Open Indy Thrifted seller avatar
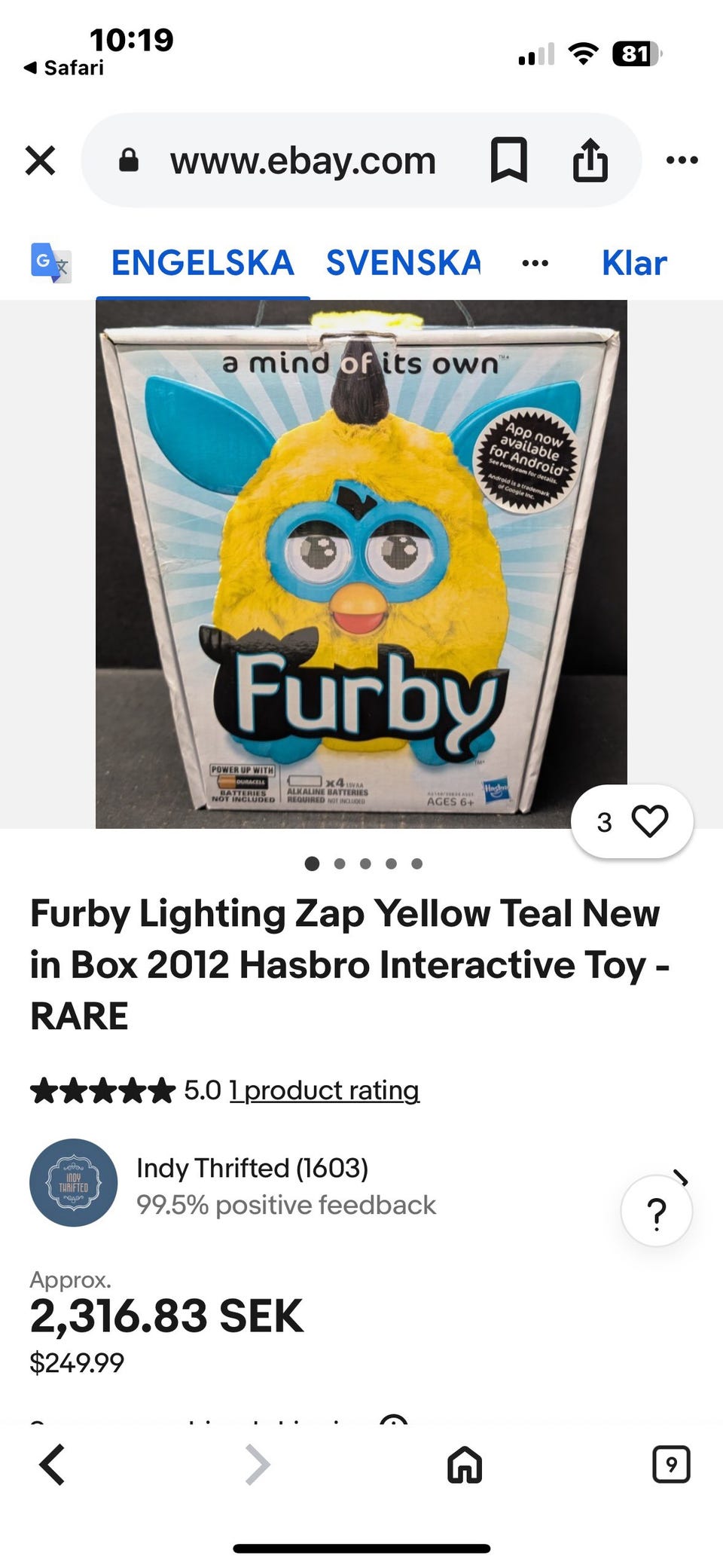 [73, 1182]
